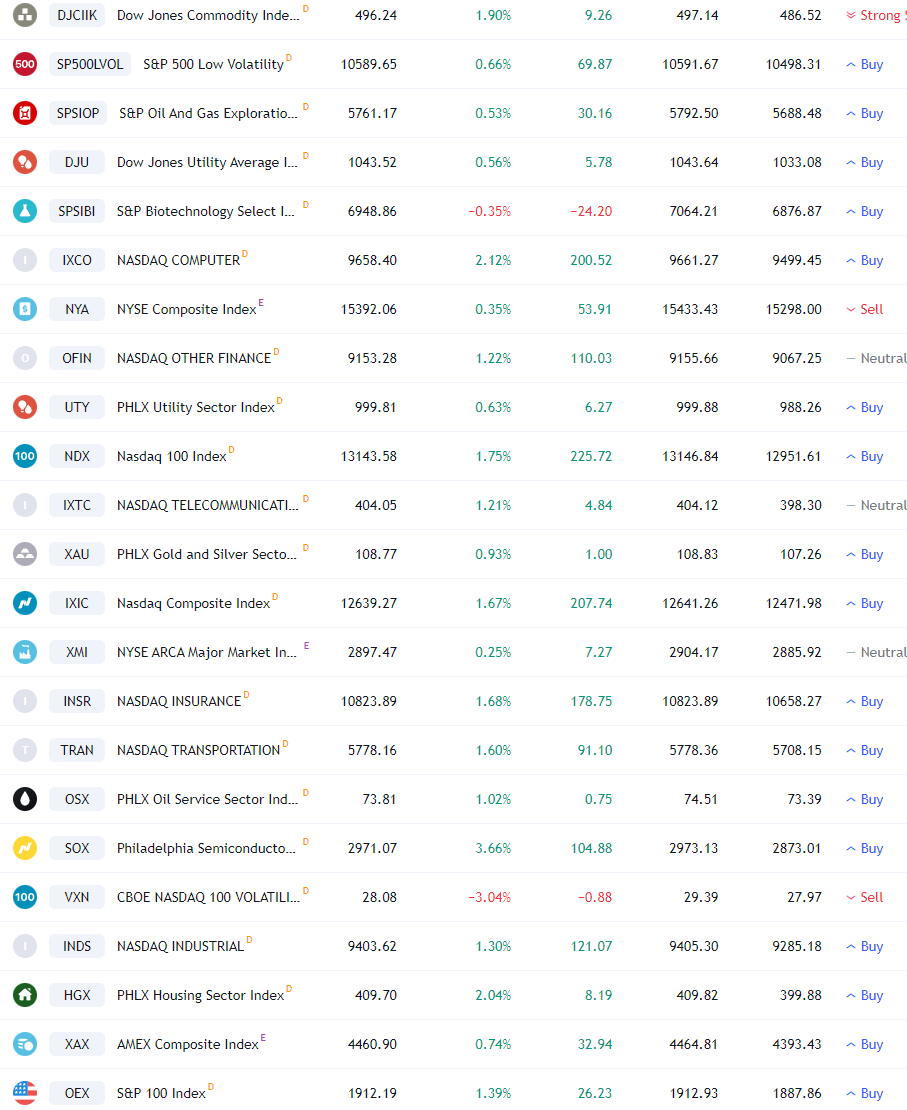
Task: Click the Buy rating for SOX
Action: pyautogui.click(x=865, y=848)
